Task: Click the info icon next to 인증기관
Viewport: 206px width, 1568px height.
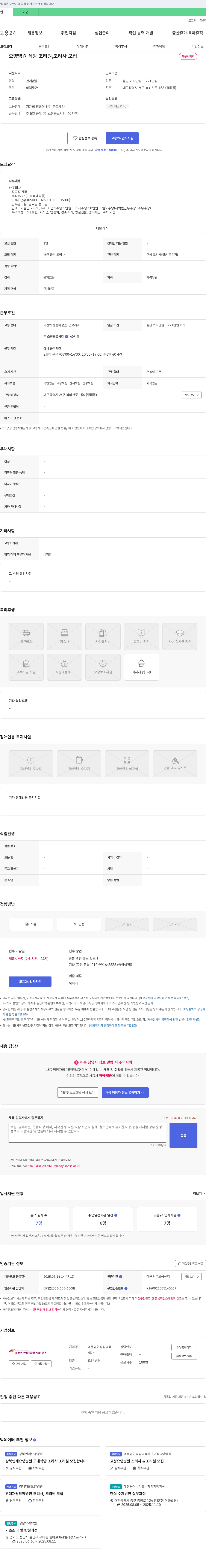Action: coord(121,1276)
